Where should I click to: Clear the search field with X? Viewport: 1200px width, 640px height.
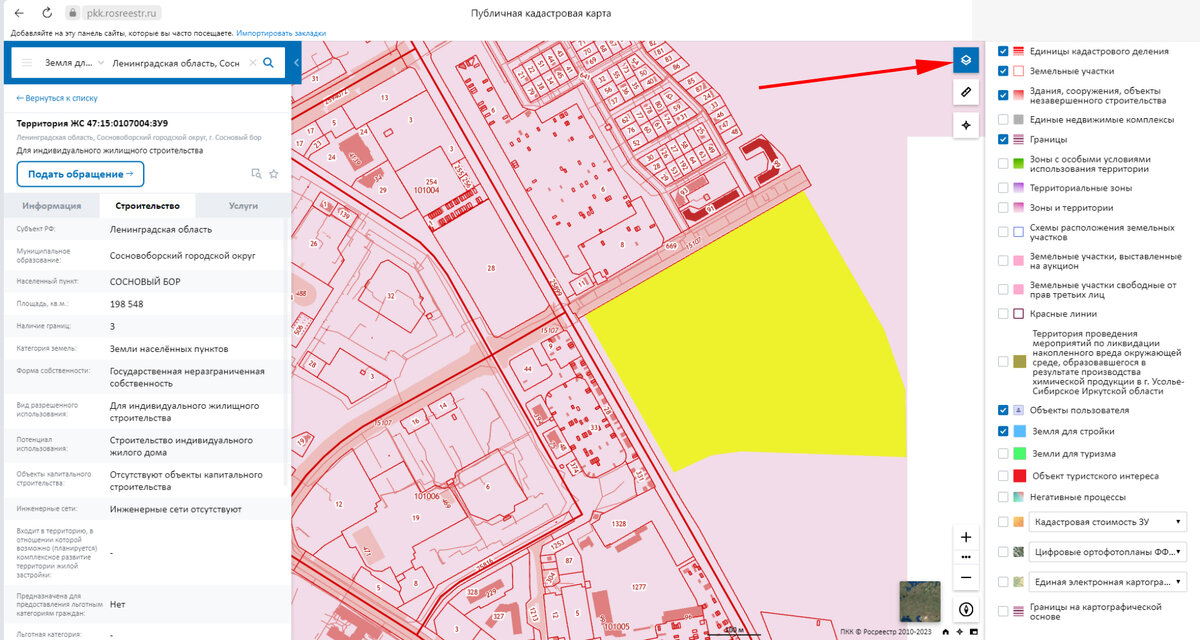point(252,63)
